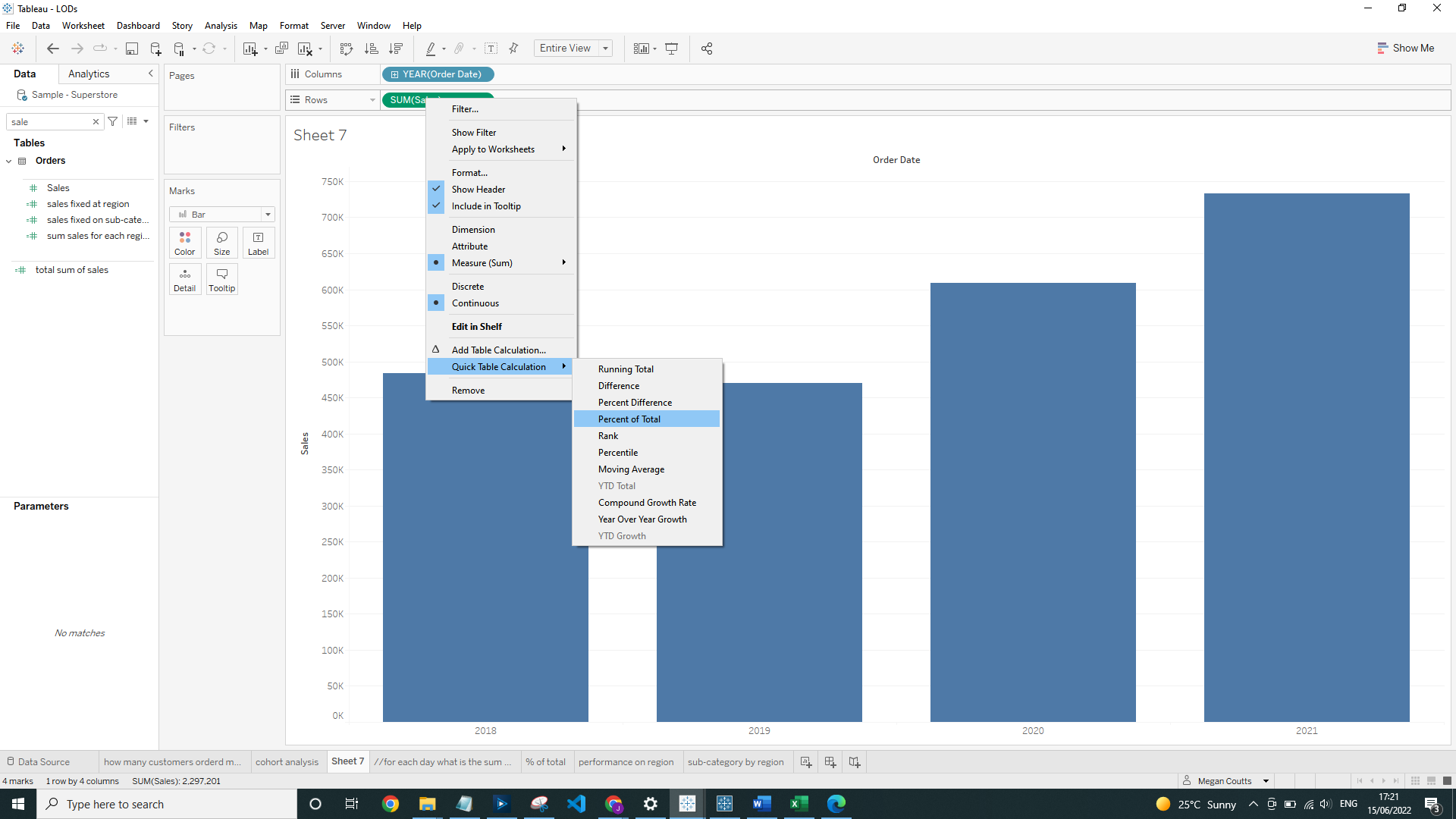Open the Color marks card
The height and width of the screenshot is (819, 1456).
(184, 243)
